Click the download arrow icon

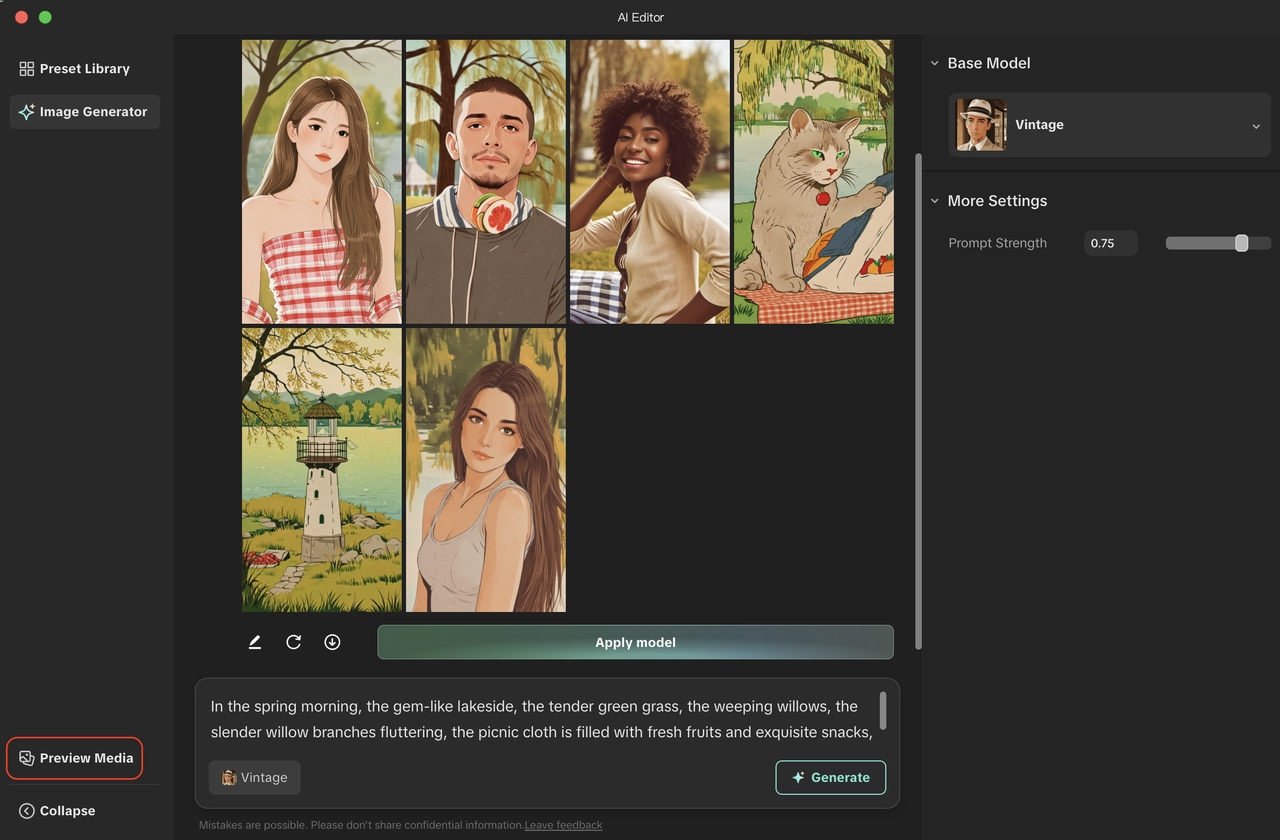(332, 642)
